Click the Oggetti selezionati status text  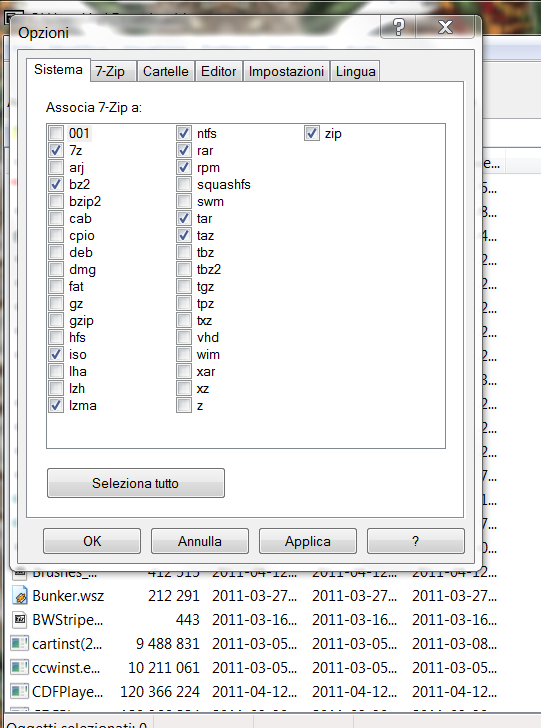(x=77, y=723)
